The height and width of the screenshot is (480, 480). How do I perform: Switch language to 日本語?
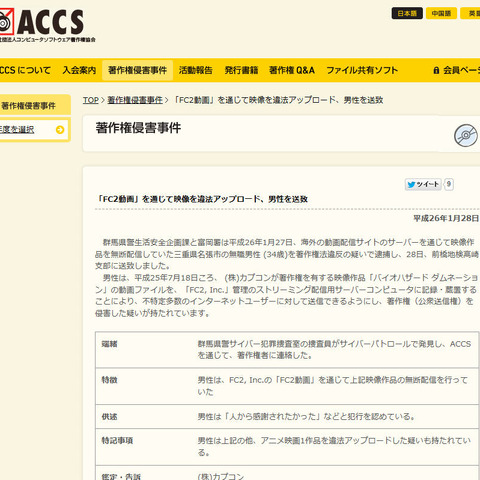(407, 13)
